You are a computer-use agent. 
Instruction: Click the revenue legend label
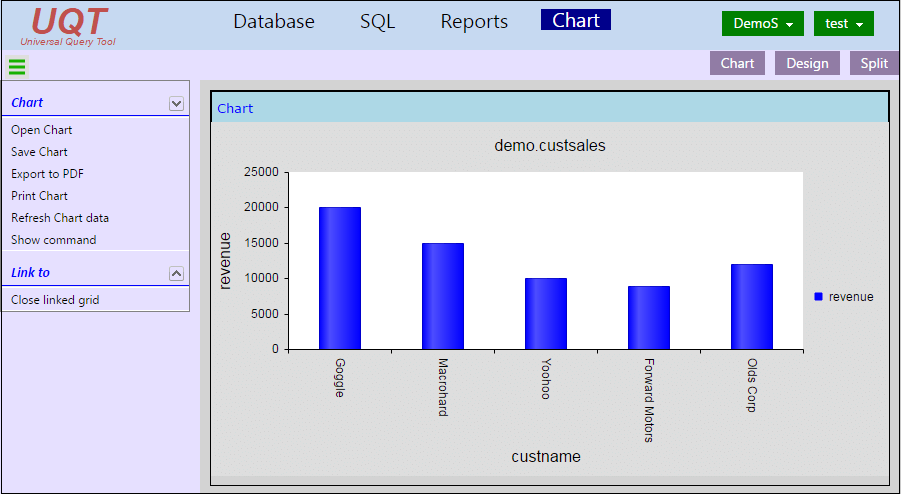pos(851,297)
